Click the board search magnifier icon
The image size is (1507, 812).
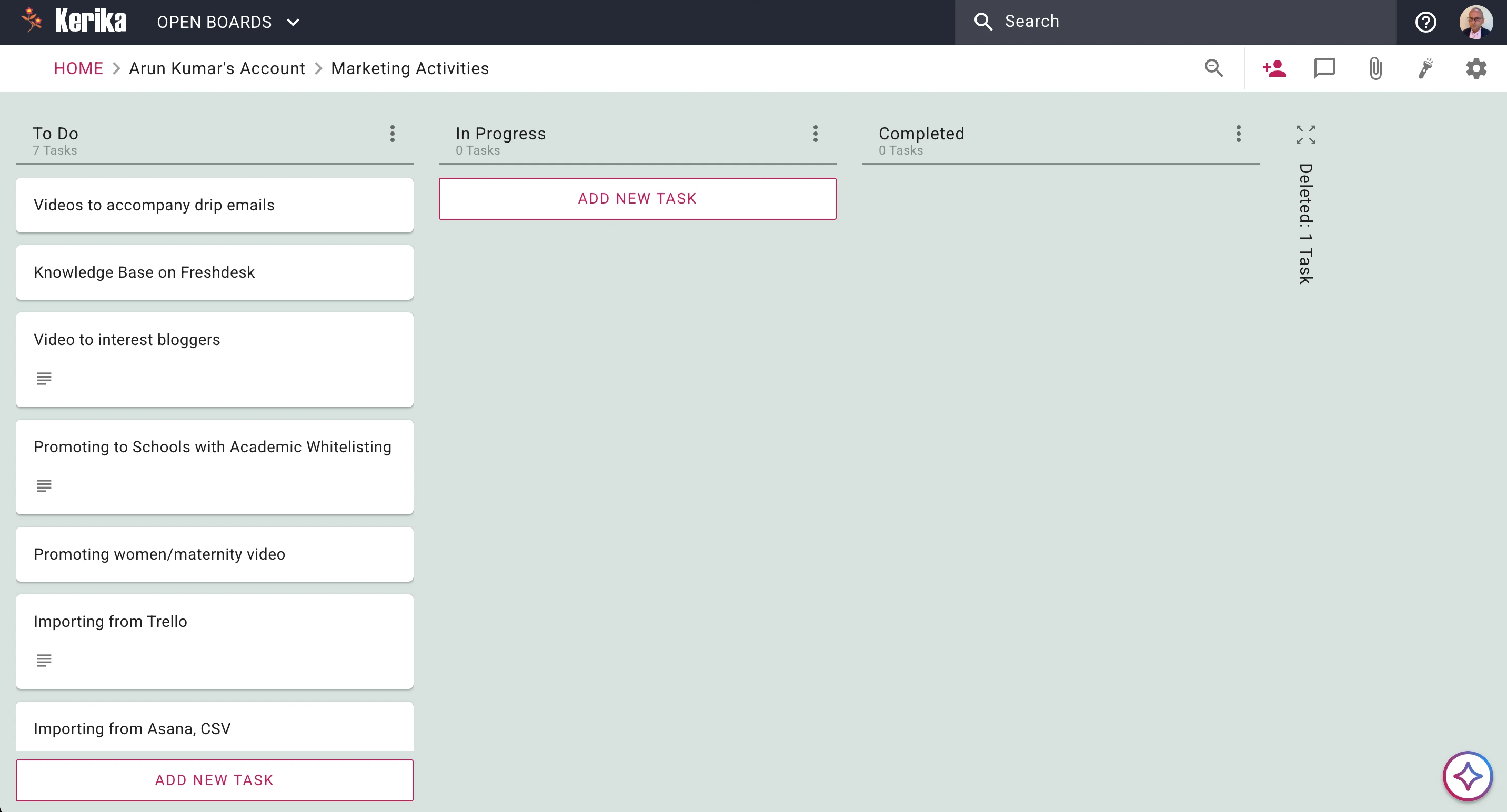tap(1214, 68)
